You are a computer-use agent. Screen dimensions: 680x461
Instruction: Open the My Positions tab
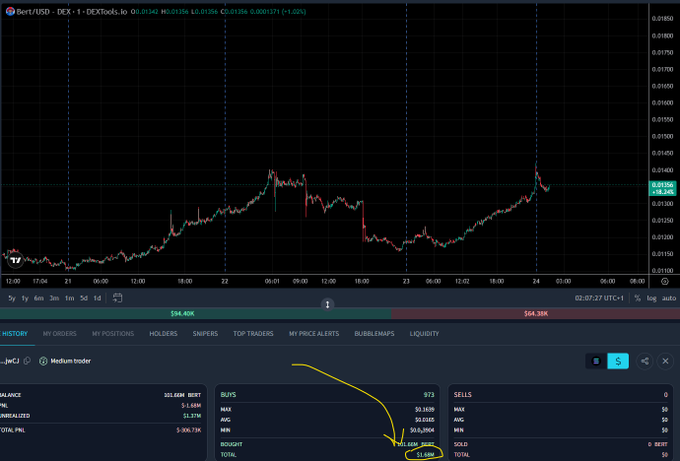coord(113,333)
